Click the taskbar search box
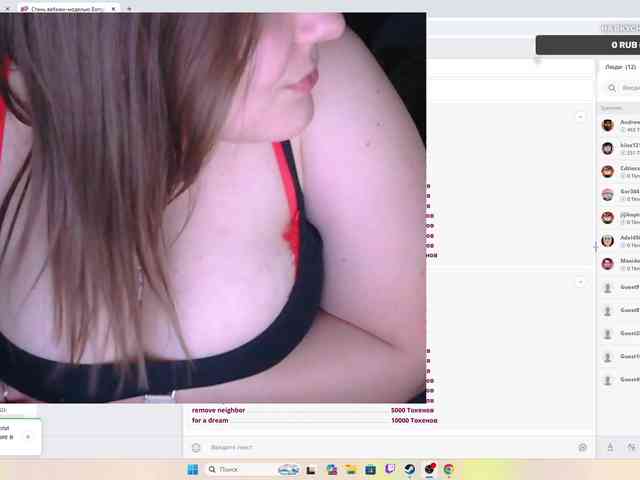Screen dimensions: 640x480 240,469
